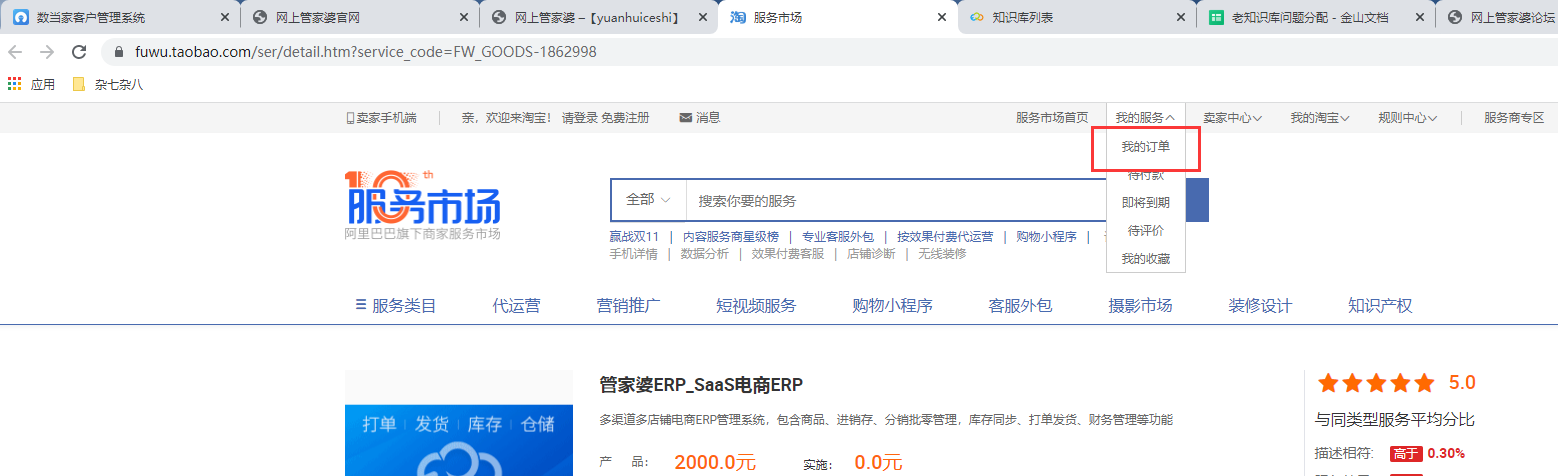The height and width of the screenshot is (476, 1558).
Task: Open the 代运营 category navigation item
Action: click(516, 306)
